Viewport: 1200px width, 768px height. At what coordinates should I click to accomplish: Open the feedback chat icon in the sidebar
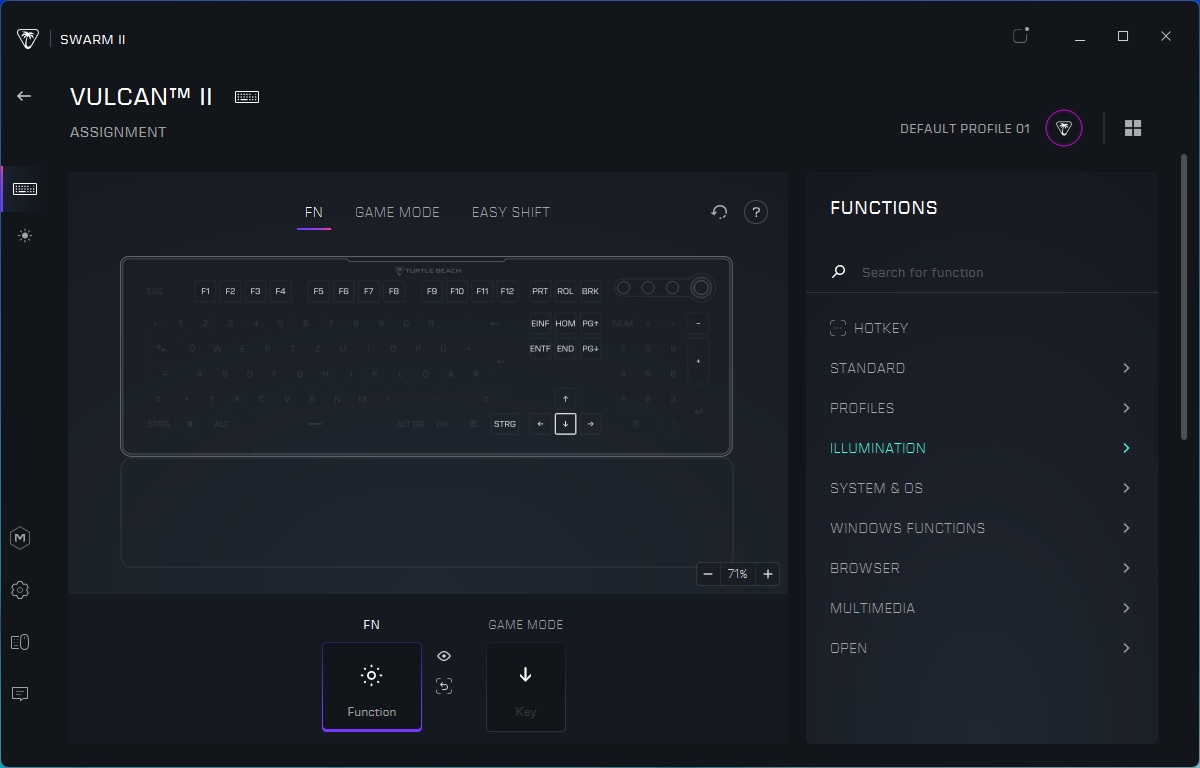coord(20,694)
